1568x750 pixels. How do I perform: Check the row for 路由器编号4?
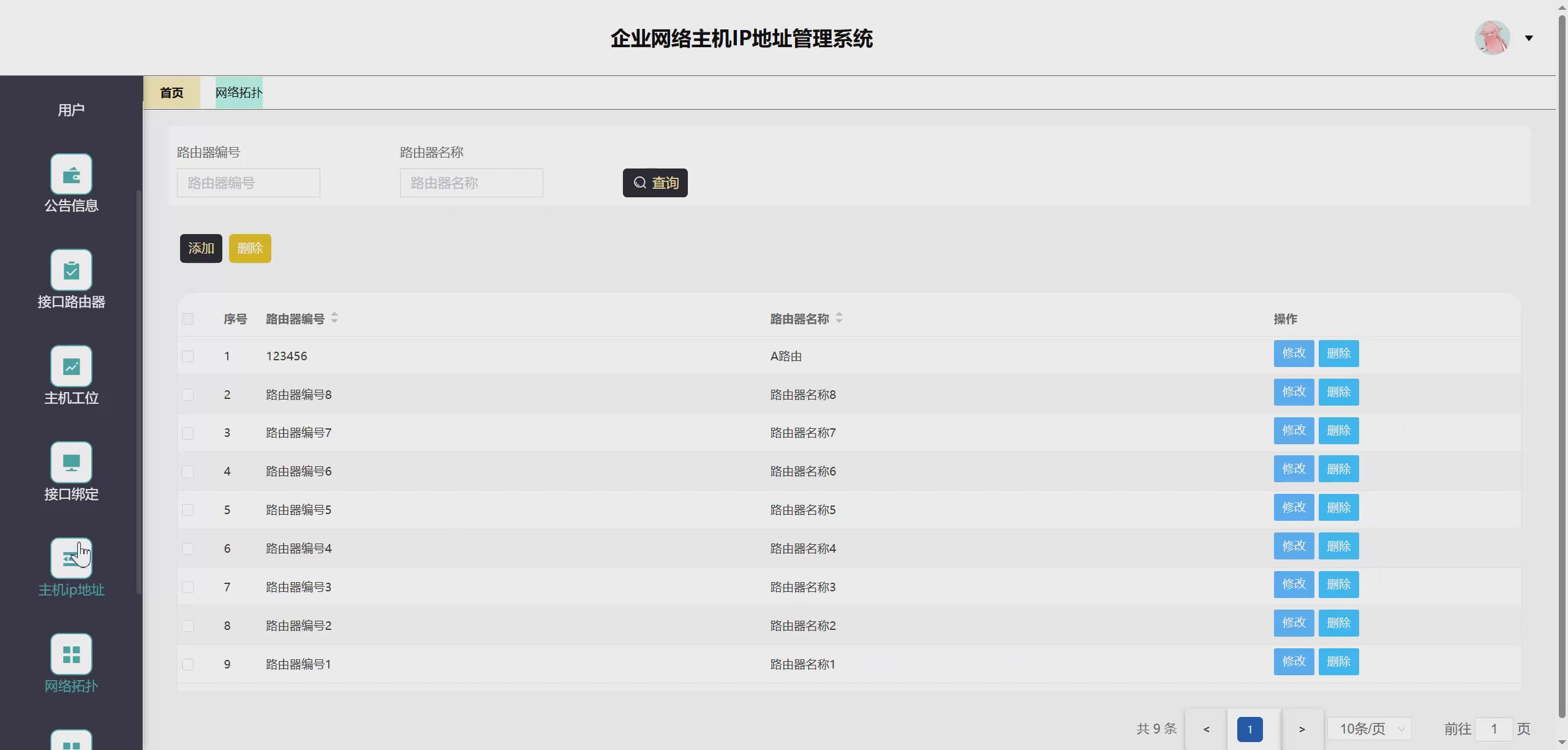(188, 549)
